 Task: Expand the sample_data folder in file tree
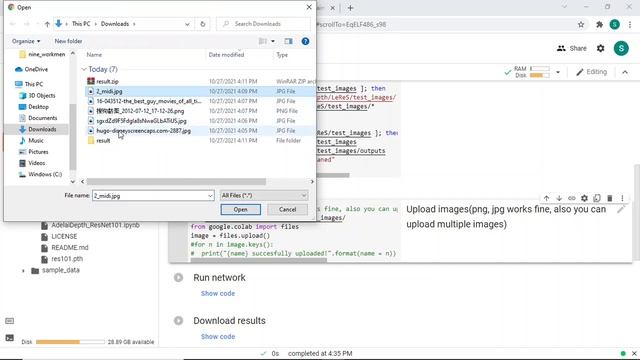coord(23,271)
